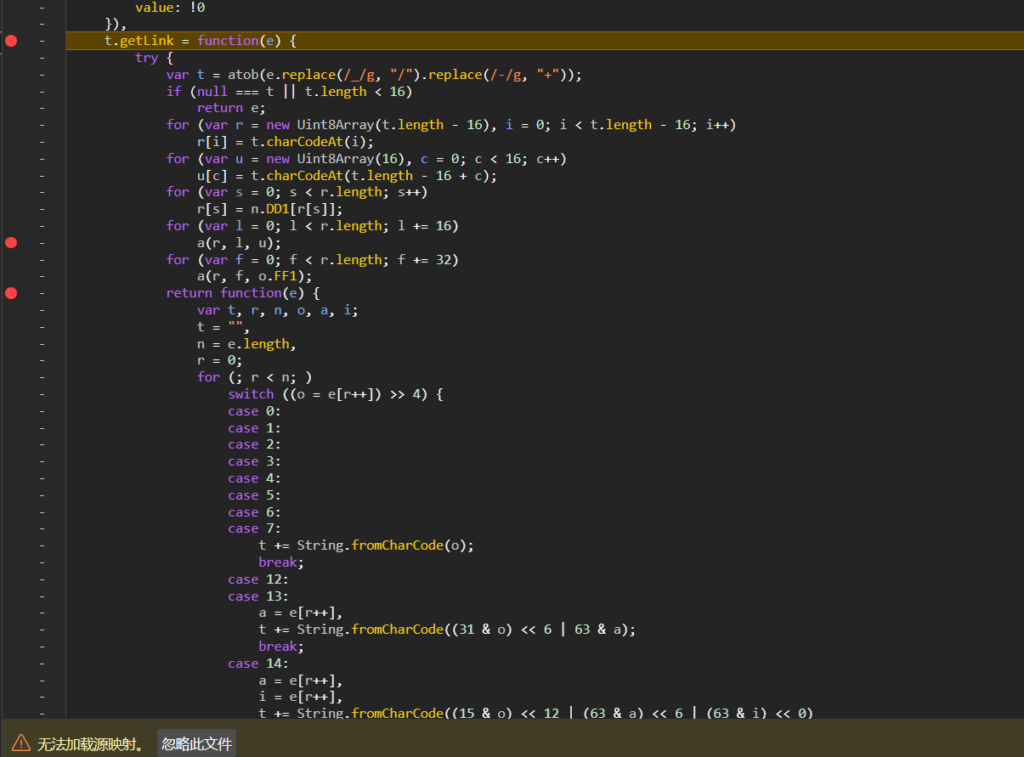Select the 无法加载源映射。 warning message
1024x757 pixels.
(90, 744)
